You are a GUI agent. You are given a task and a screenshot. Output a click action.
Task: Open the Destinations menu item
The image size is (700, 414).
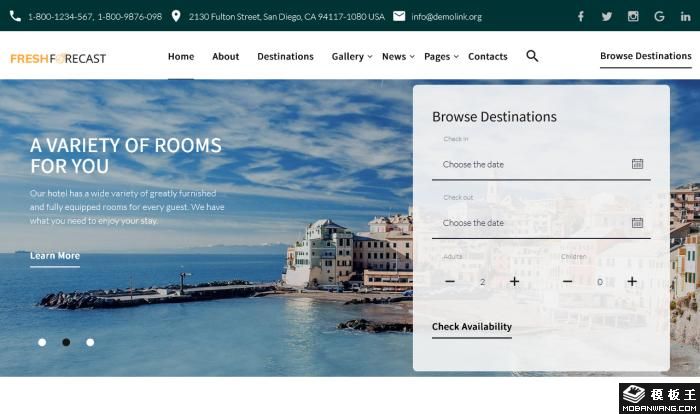[x=285, y=57]
